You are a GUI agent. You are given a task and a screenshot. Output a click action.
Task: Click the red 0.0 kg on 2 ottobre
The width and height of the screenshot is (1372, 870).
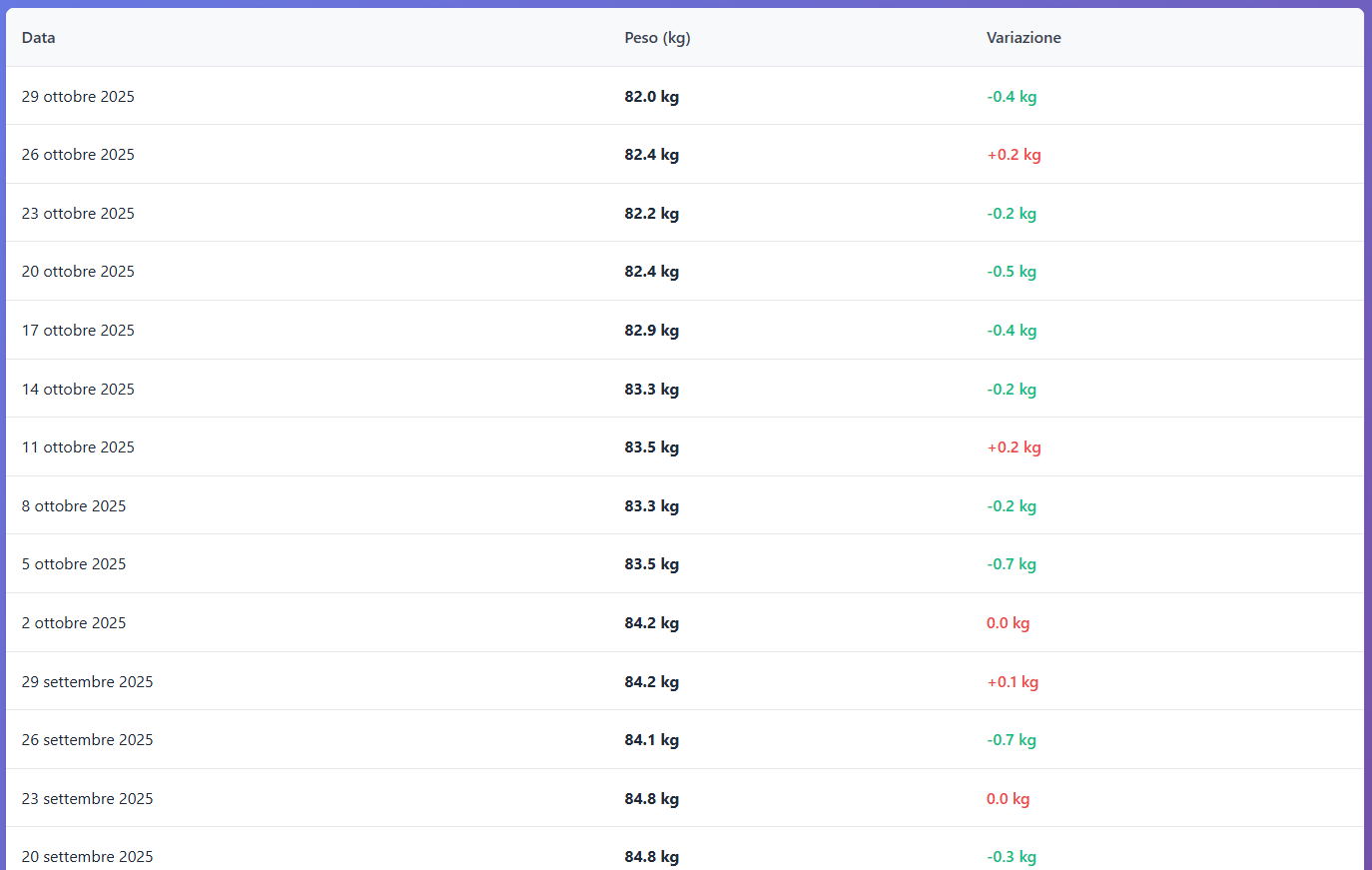click(1008, 622)
